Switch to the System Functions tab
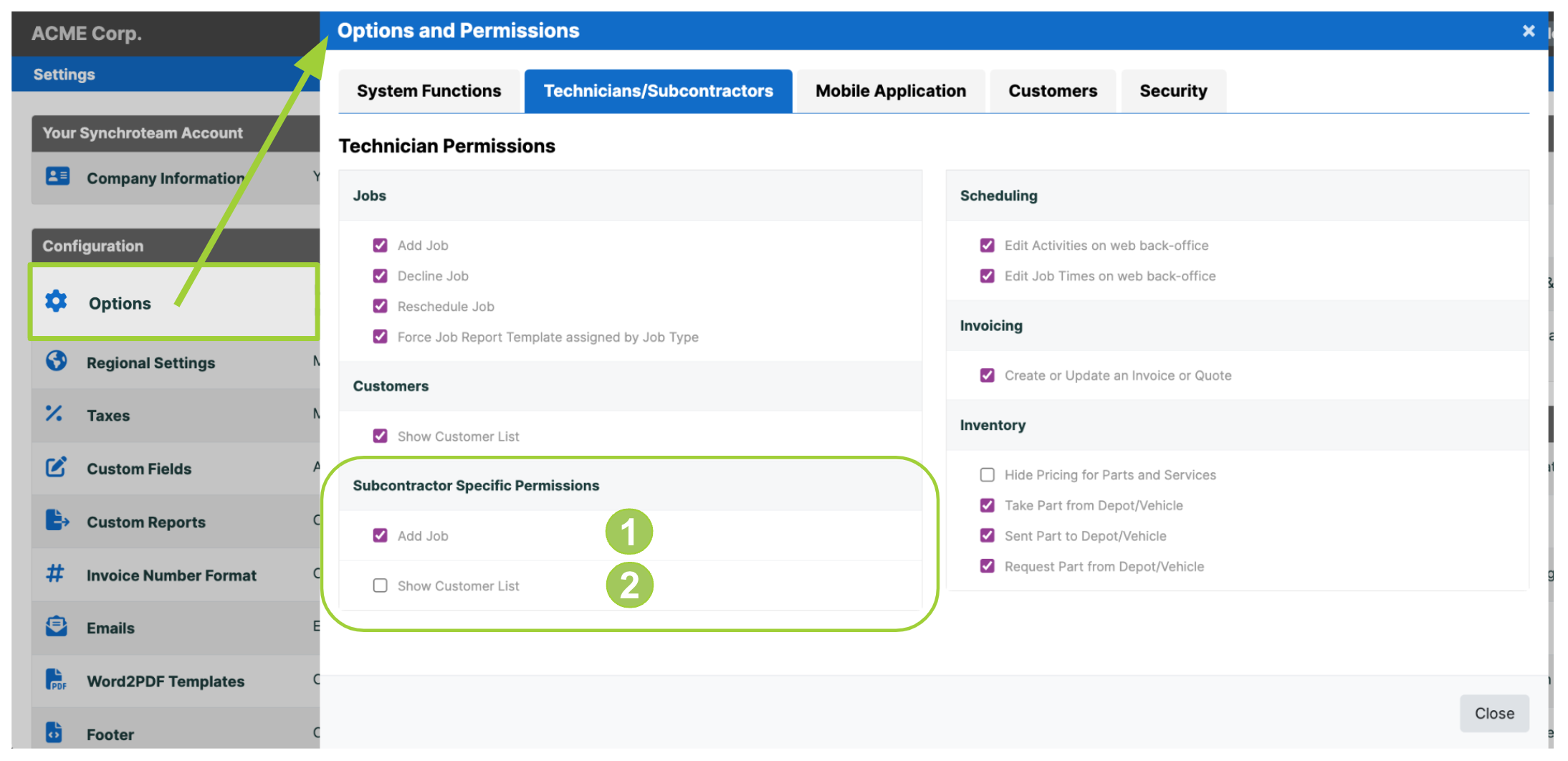 click(429, 91)
